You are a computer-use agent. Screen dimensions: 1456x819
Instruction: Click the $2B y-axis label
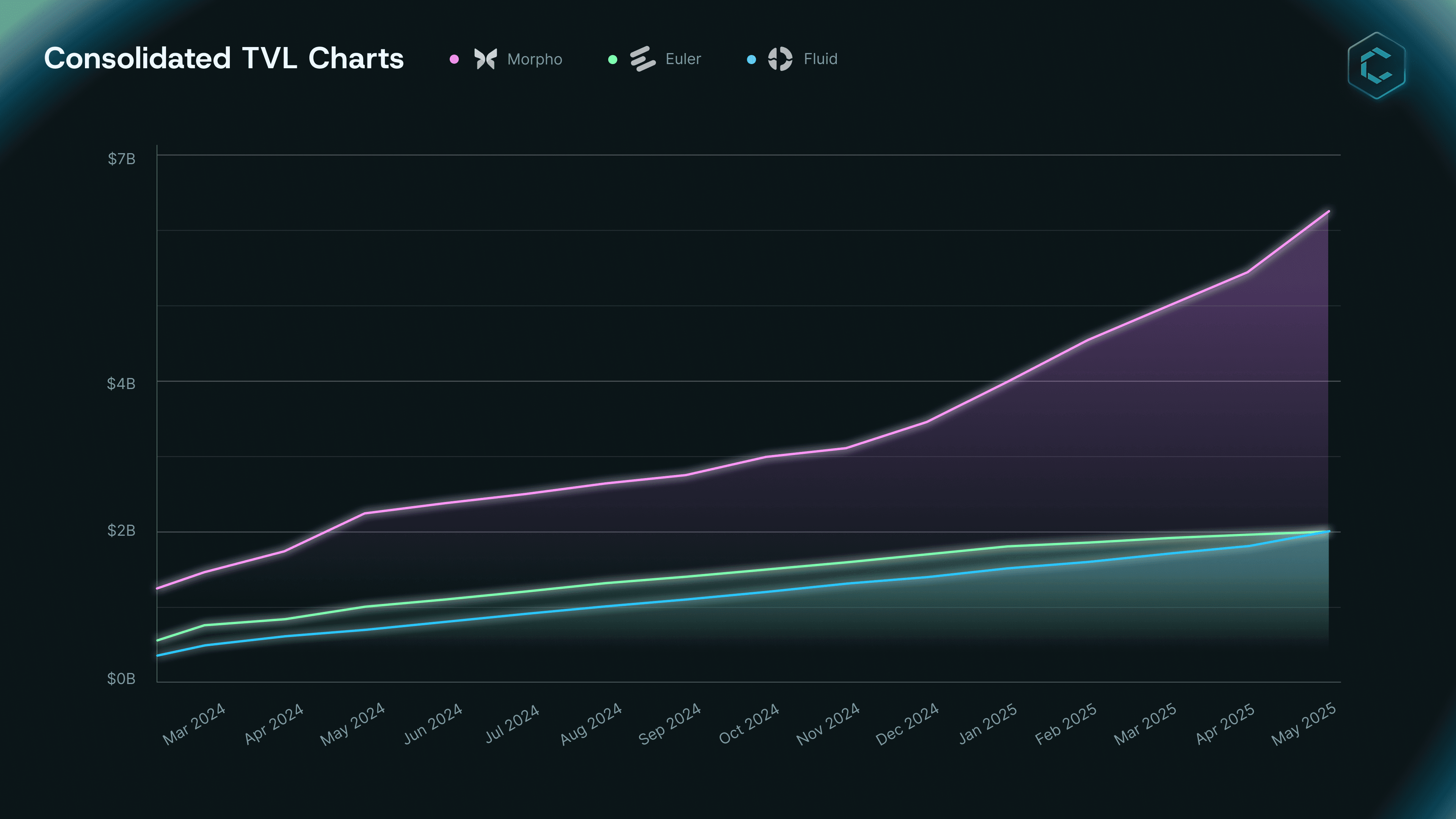click(121, 530)
